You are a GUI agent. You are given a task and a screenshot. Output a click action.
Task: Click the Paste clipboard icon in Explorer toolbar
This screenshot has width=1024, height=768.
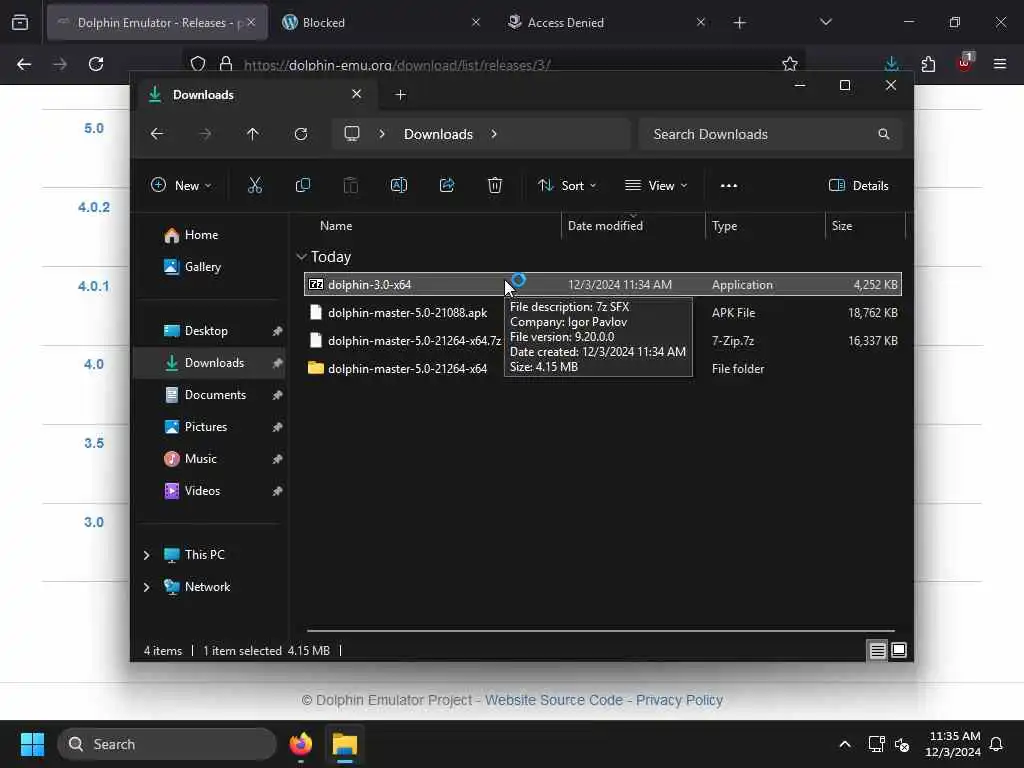click(351, 185)
